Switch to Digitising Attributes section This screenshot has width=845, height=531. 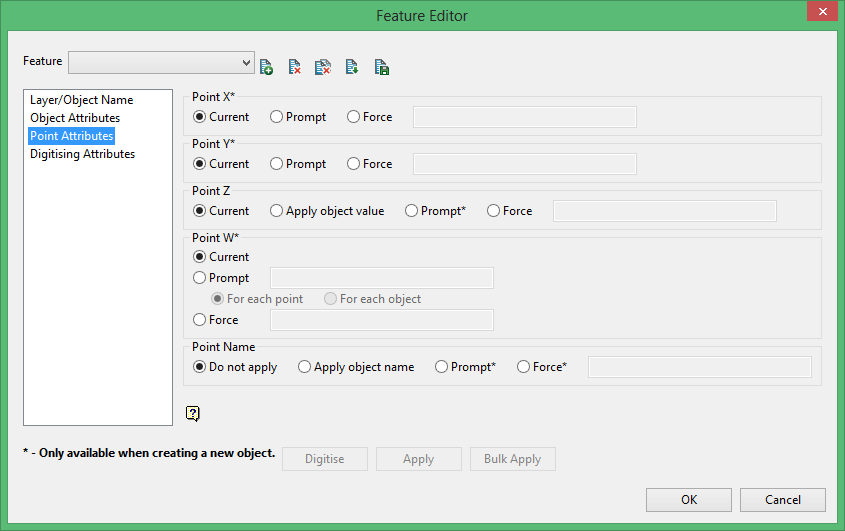tap(82, 154)
